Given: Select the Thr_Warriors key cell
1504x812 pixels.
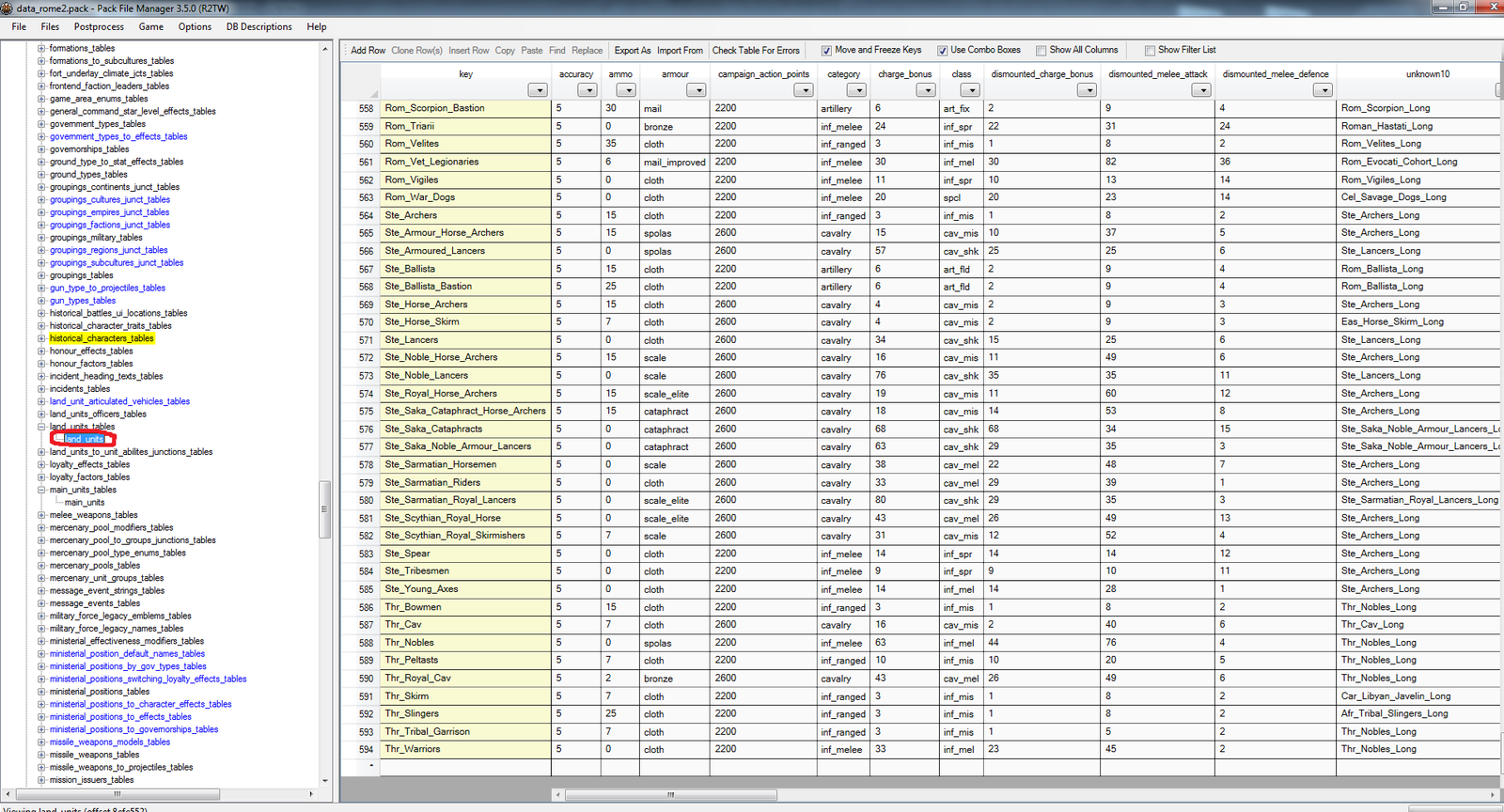Looking at the screenshot, I should click(466, 750).
